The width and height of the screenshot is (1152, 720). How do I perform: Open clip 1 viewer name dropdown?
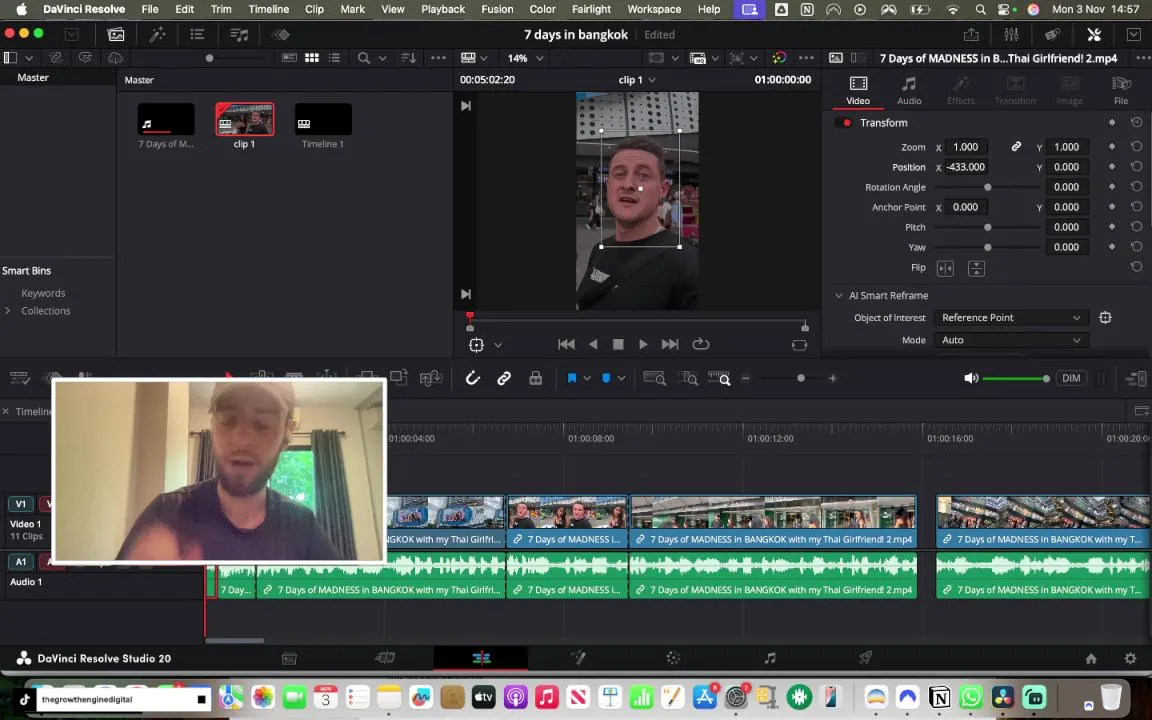tap(637, 79)
